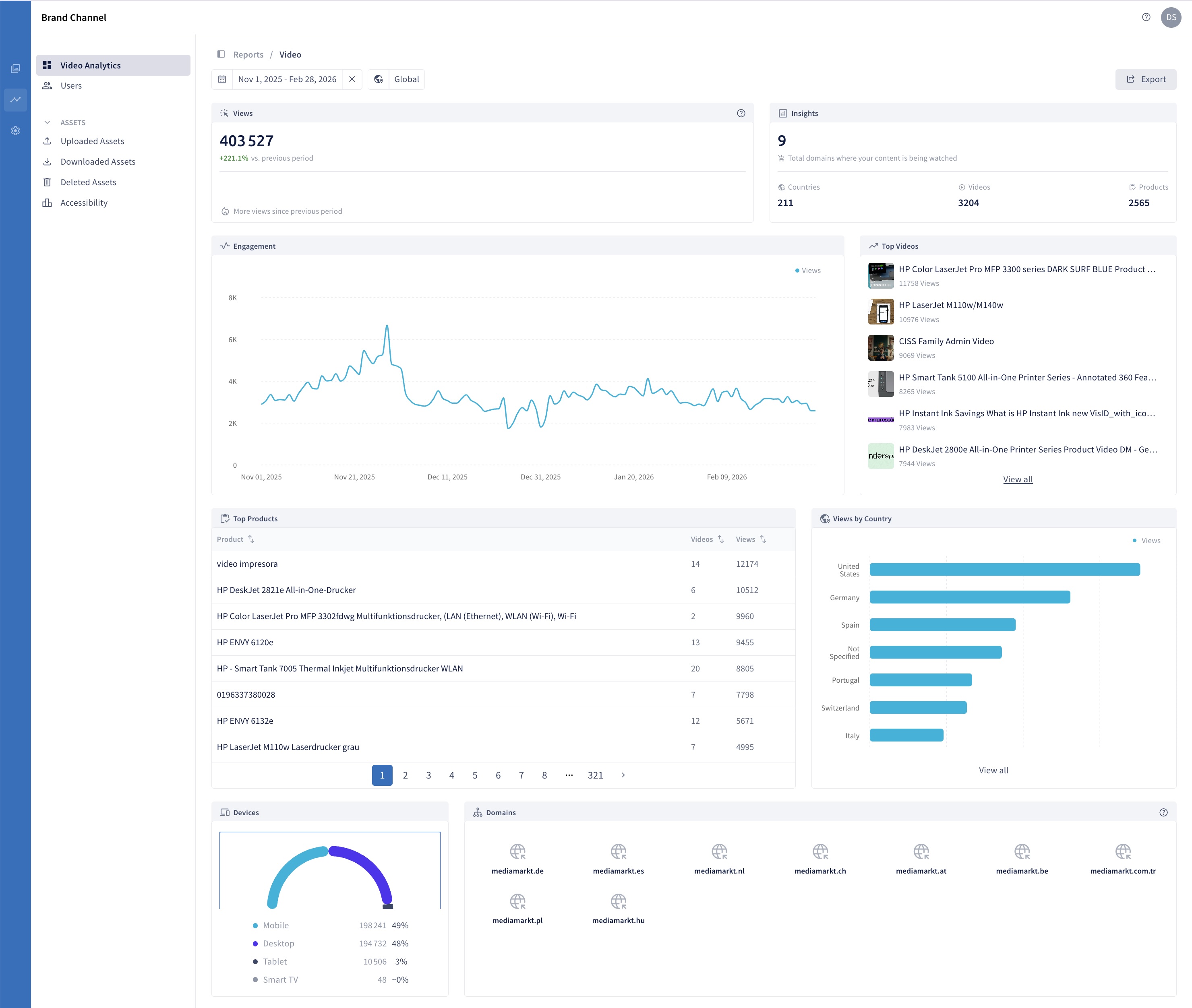Sort Top Products by Views column
Screen dimensions: 1192x1008
coord(751,539)
